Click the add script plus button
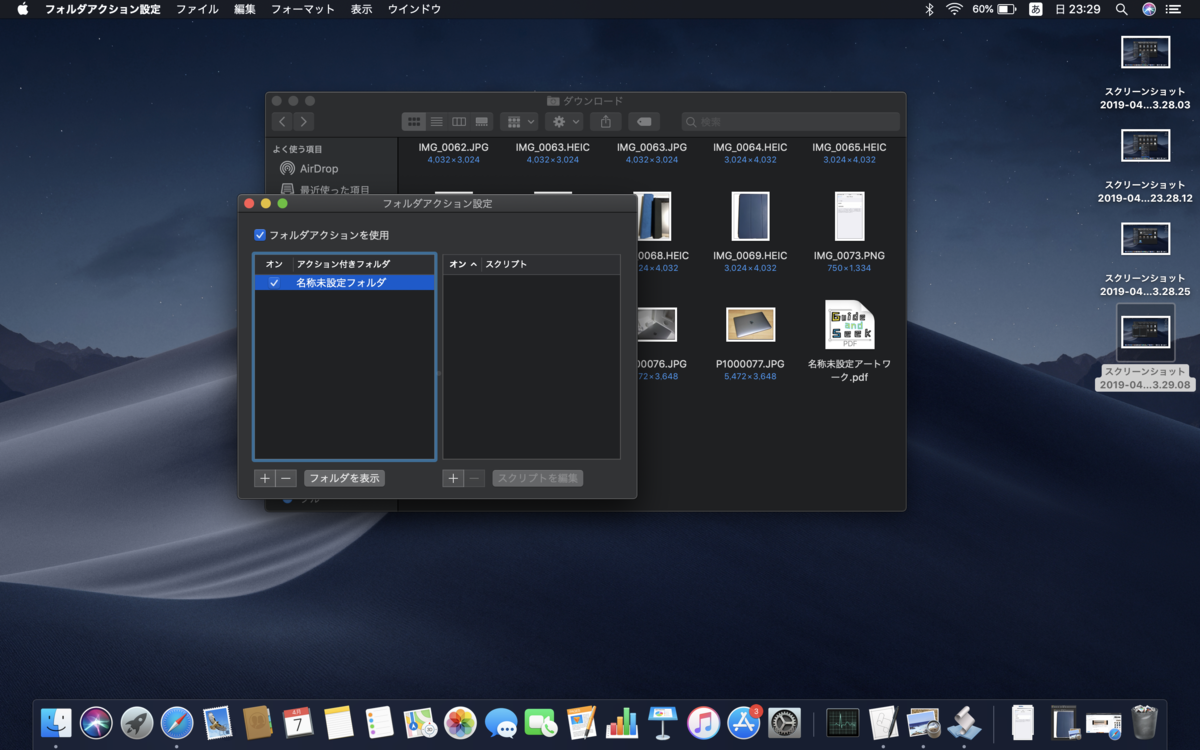The height and width of the screenshot is (750, 1200). (453, 479)
